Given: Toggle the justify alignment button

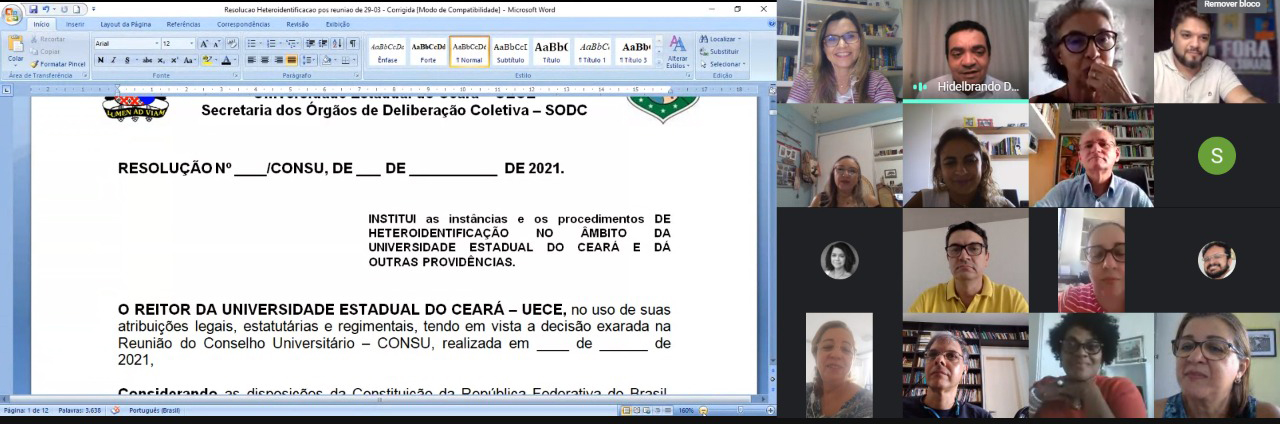Looking at the screenshot, I should (x=292, y=60).
